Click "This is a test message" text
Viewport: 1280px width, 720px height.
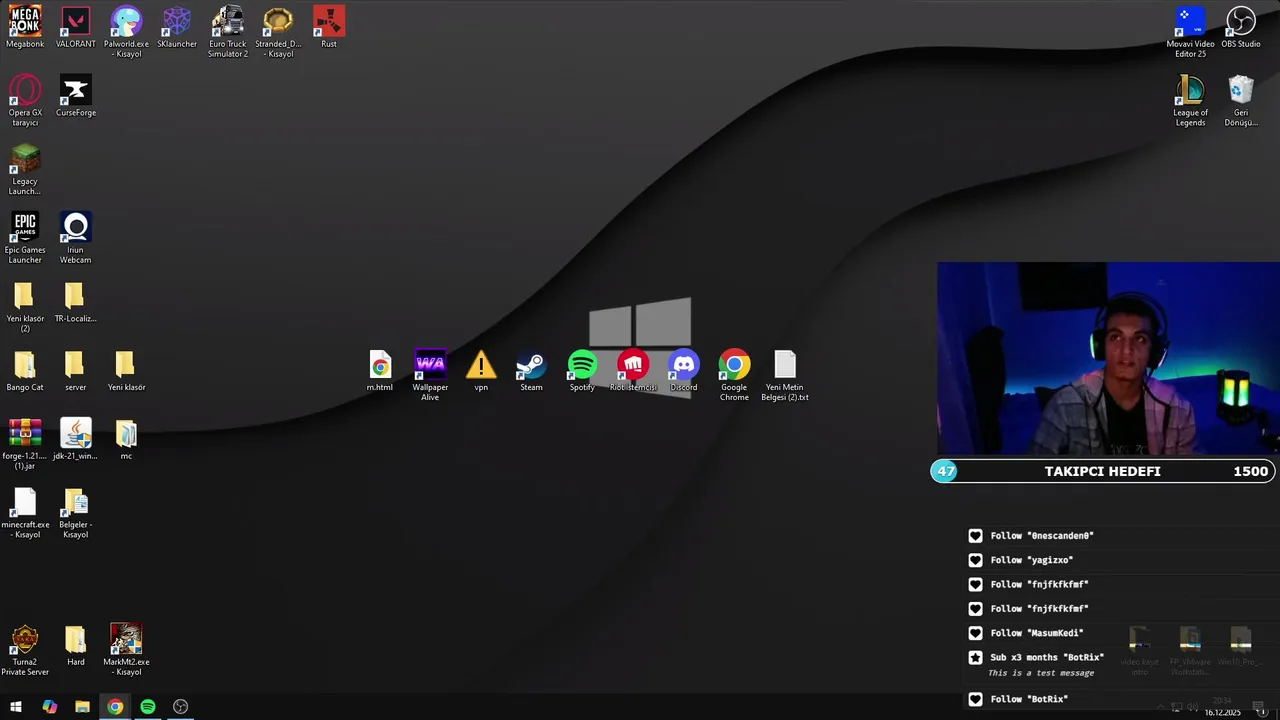click(x=1041, y=673)
